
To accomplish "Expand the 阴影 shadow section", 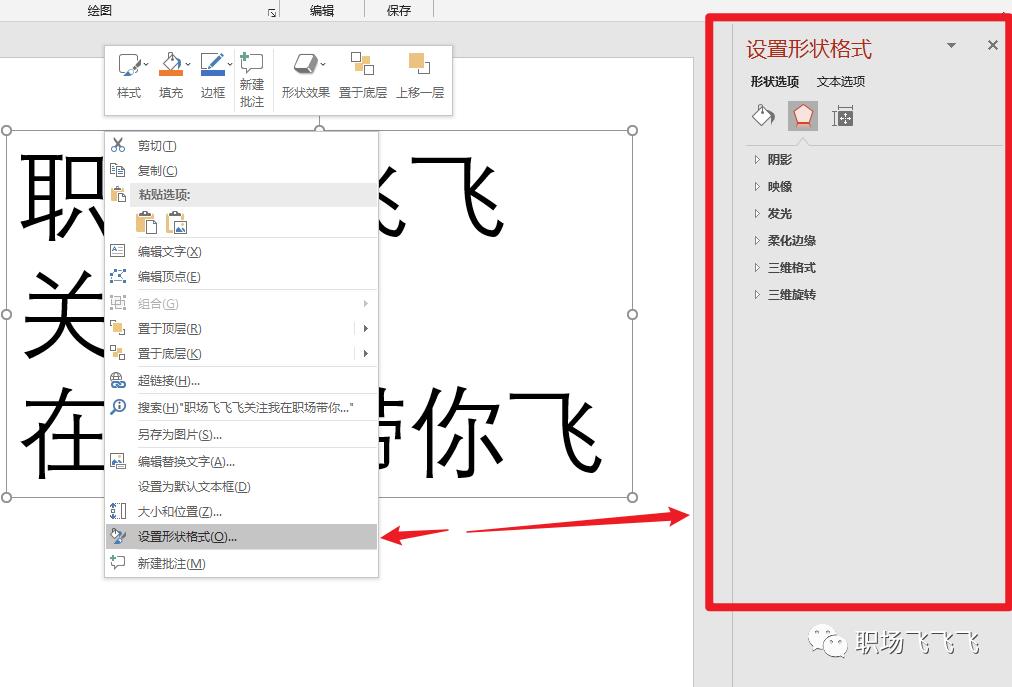I will click(779, 160).
